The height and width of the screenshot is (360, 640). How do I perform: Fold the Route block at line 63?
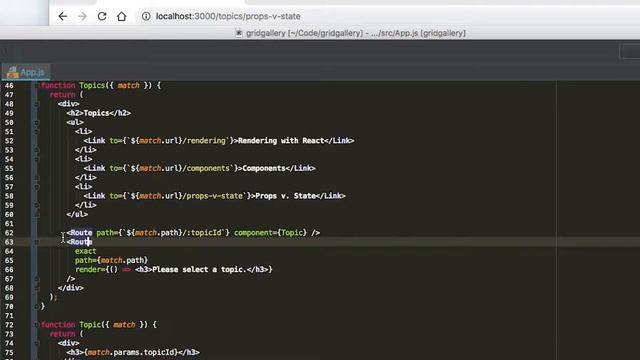point(36,242)
